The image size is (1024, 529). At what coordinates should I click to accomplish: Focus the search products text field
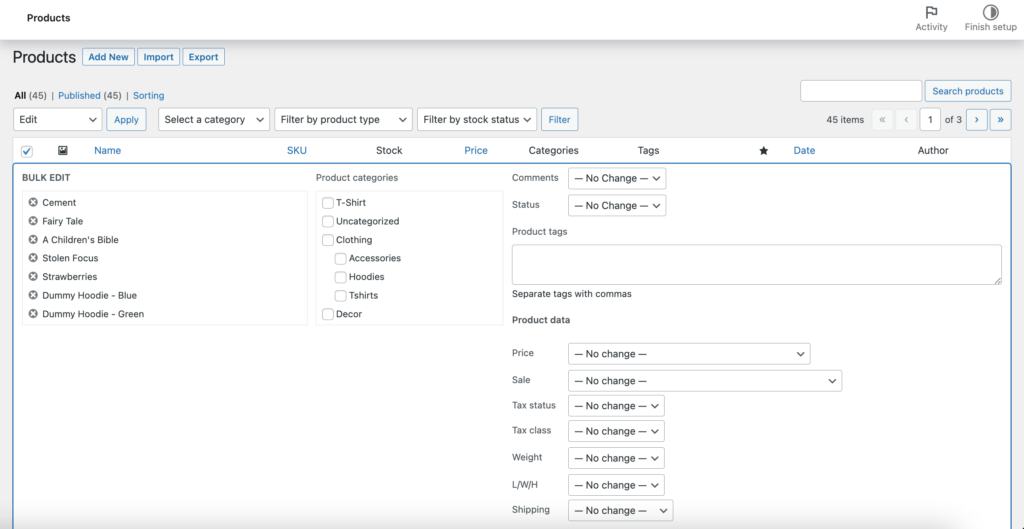861,91
